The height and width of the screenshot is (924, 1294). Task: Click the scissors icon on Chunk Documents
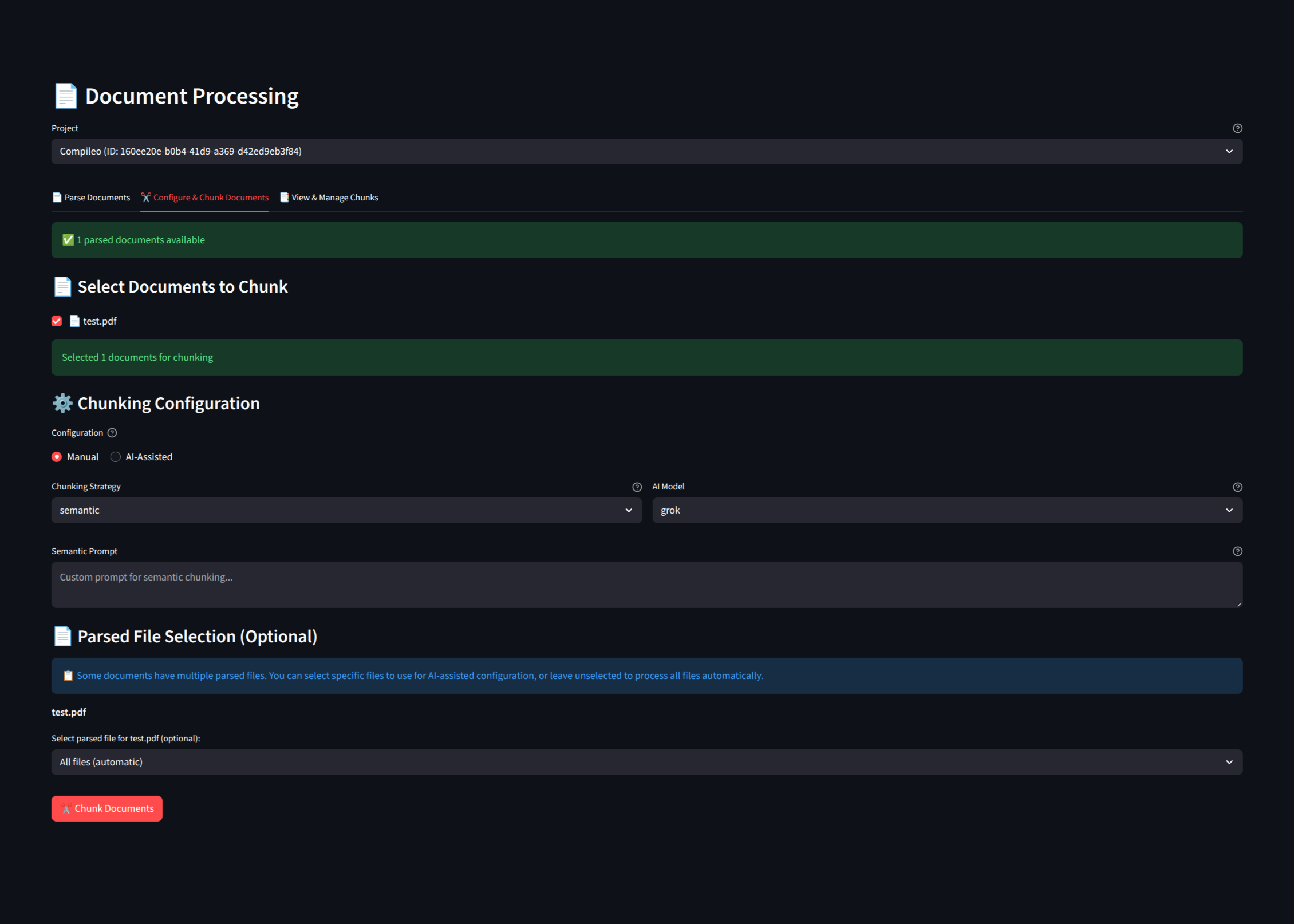pyautogui.click(x=66, y=808)
